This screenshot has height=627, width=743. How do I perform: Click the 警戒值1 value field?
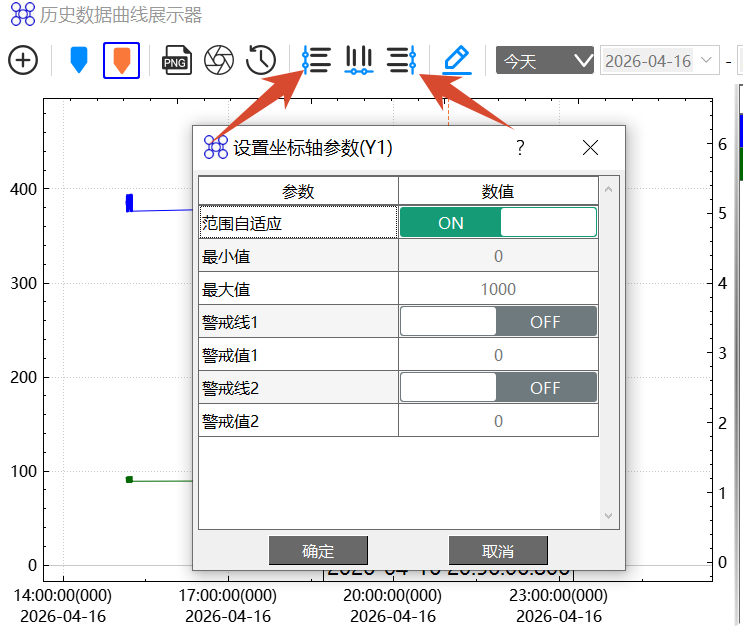pyautogui.click(x=498, y=355)
